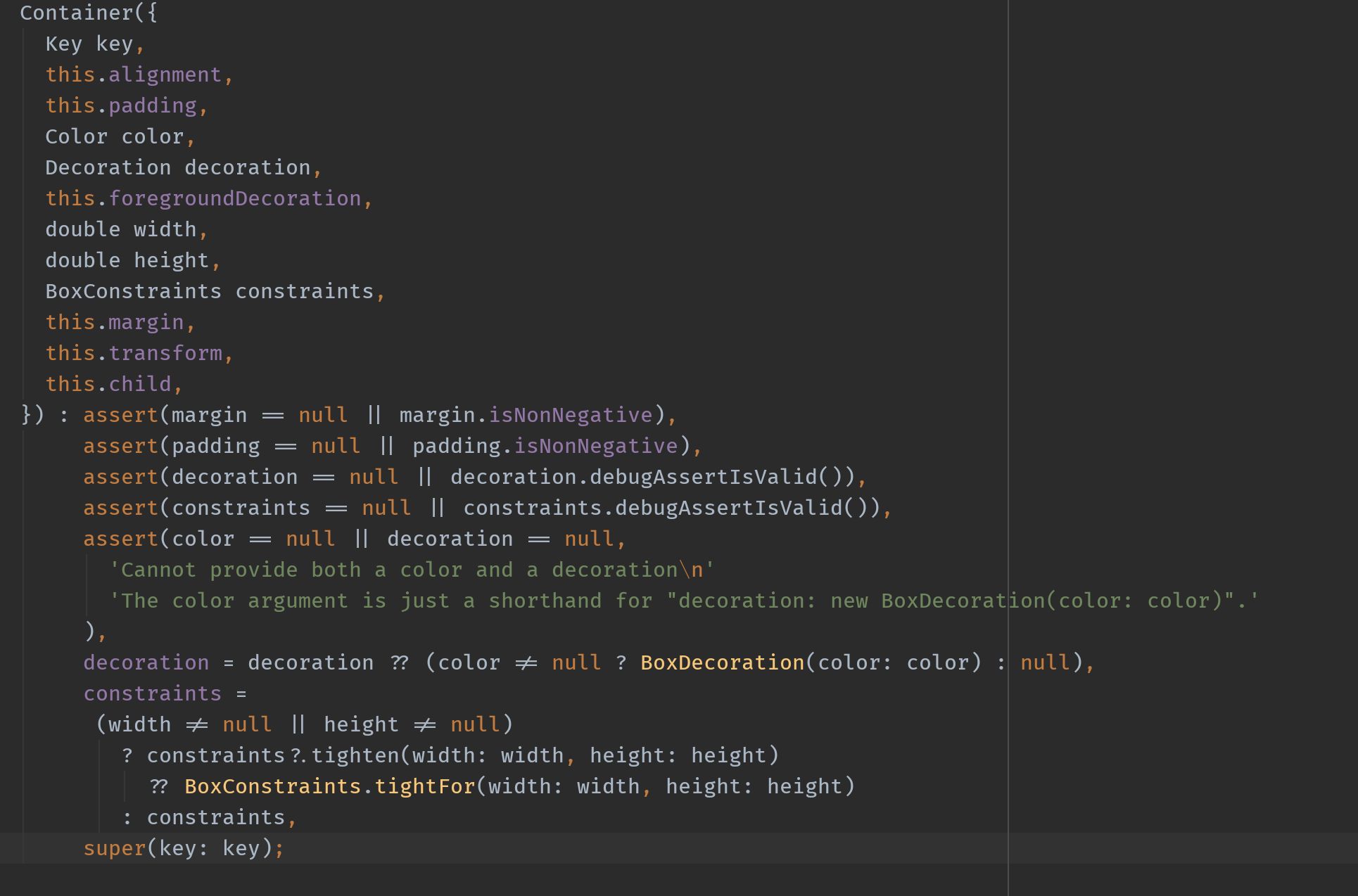This screenshot has width=1358, height=896.
Task: Click the double height parameter
Action: pyautogui.click(x=127, y=260)
